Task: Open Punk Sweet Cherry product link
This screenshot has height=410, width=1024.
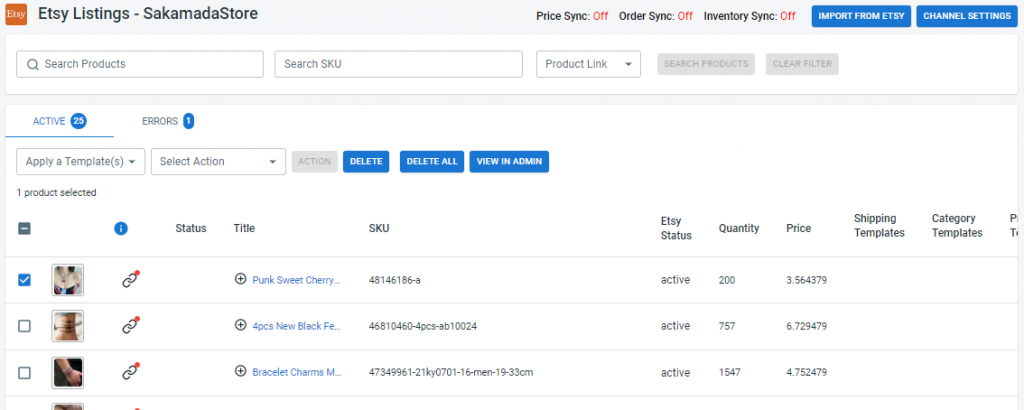Action: pyautogui.click(x=296, y=280)
